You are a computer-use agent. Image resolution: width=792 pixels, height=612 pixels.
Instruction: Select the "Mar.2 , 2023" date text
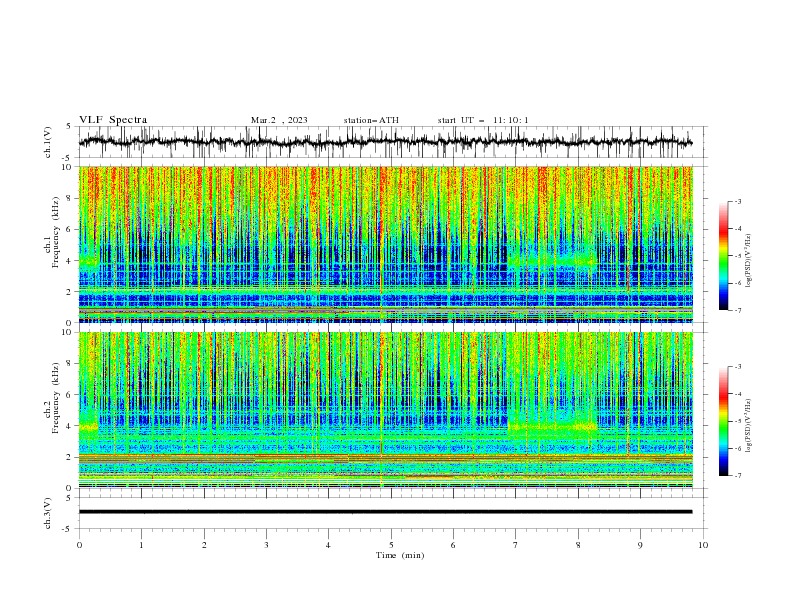pyautogui.click(x=279, y=120)
